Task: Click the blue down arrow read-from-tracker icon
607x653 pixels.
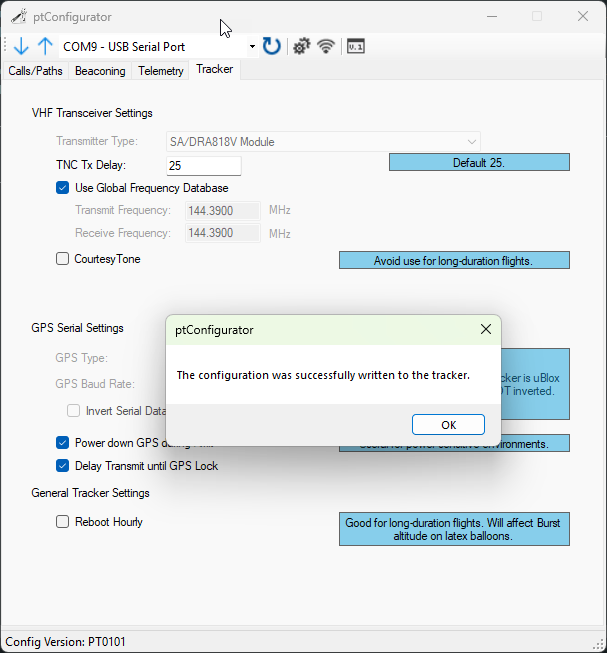Action: click(21, 46)
